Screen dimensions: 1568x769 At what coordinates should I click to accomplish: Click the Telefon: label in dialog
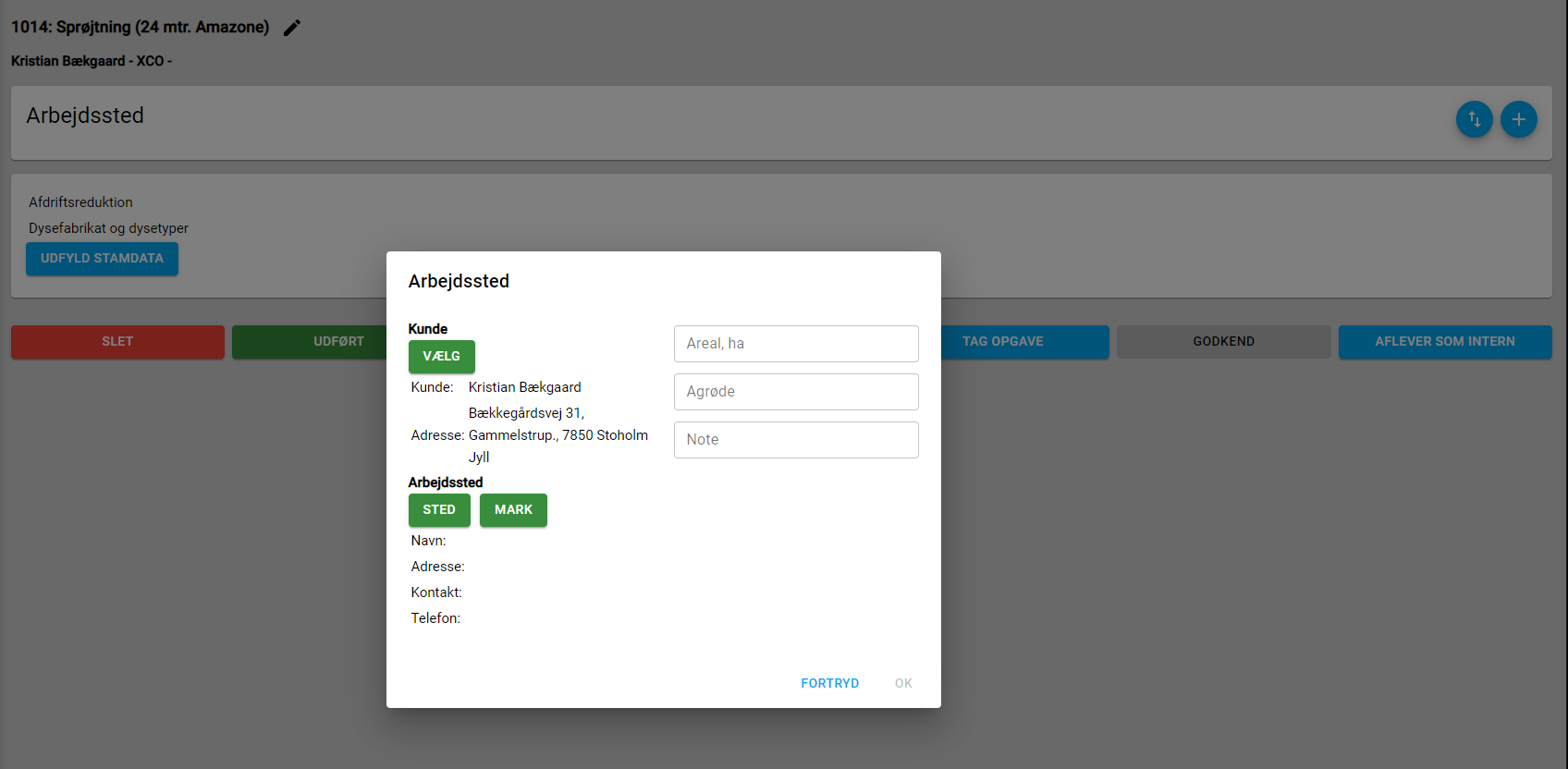(x=435, y=618)
